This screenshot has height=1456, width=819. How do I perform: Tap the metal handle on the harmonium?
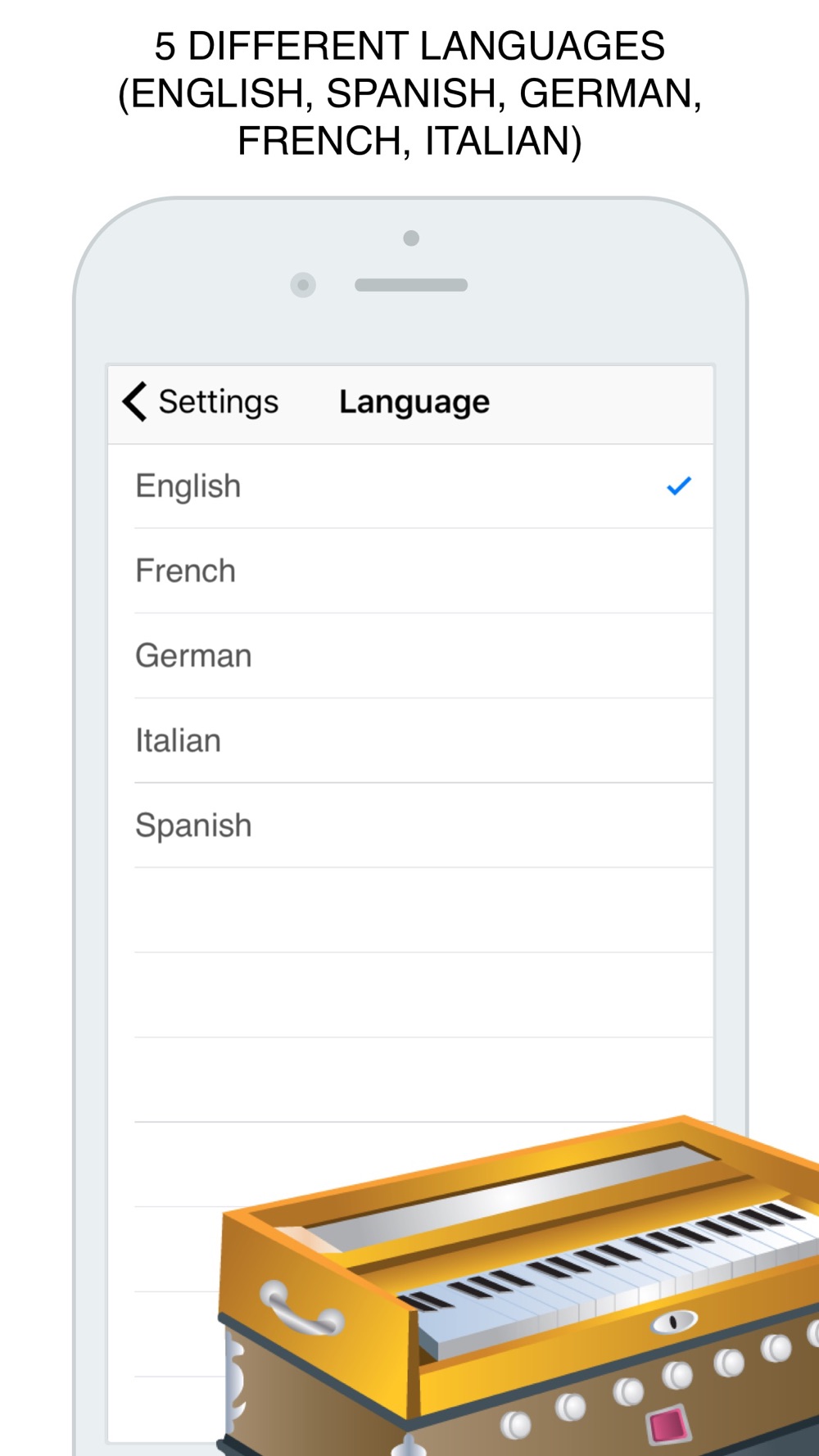pyautogui.click(x=300, y=1308)
